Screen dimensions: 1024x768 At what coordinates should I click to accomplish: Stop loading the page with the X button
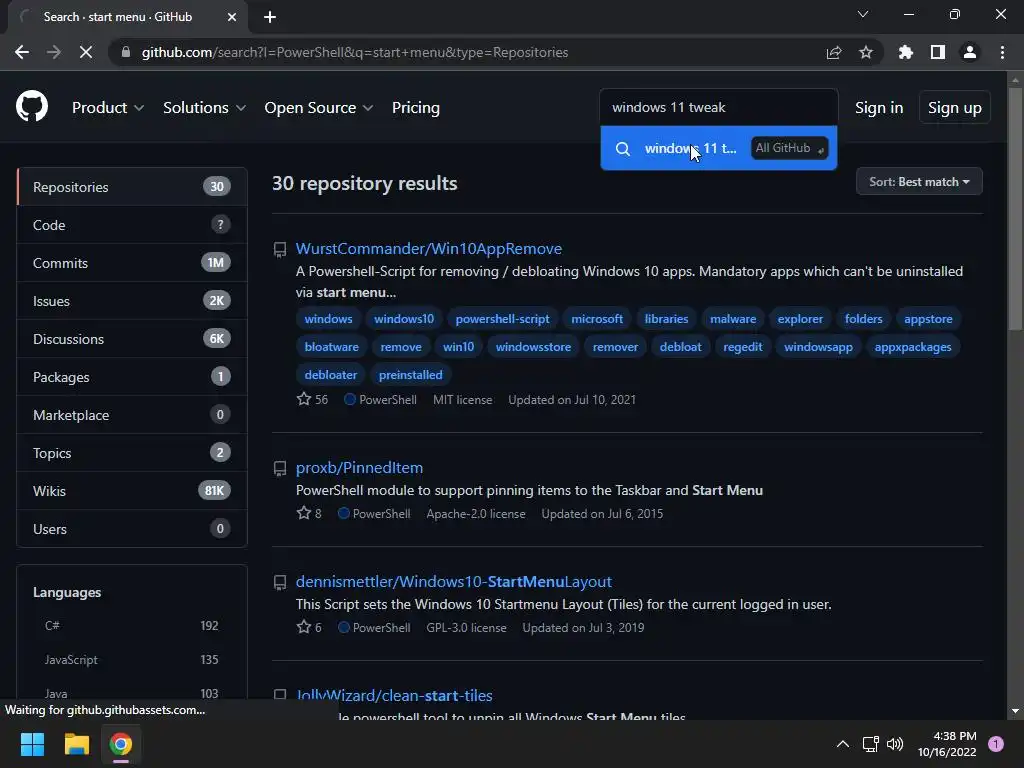(x=86, y=52)
